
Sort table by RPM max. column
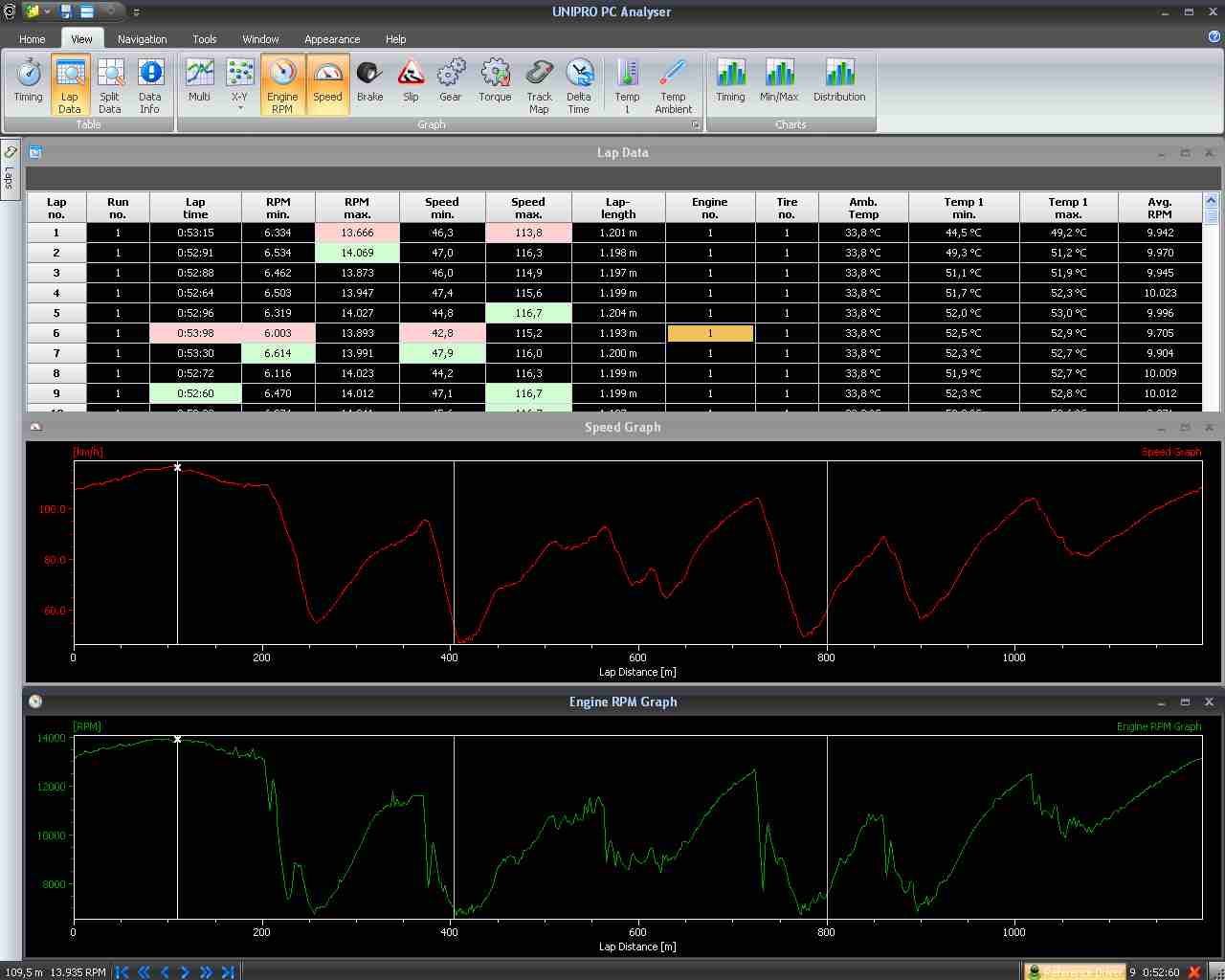(x=357, y=208)
